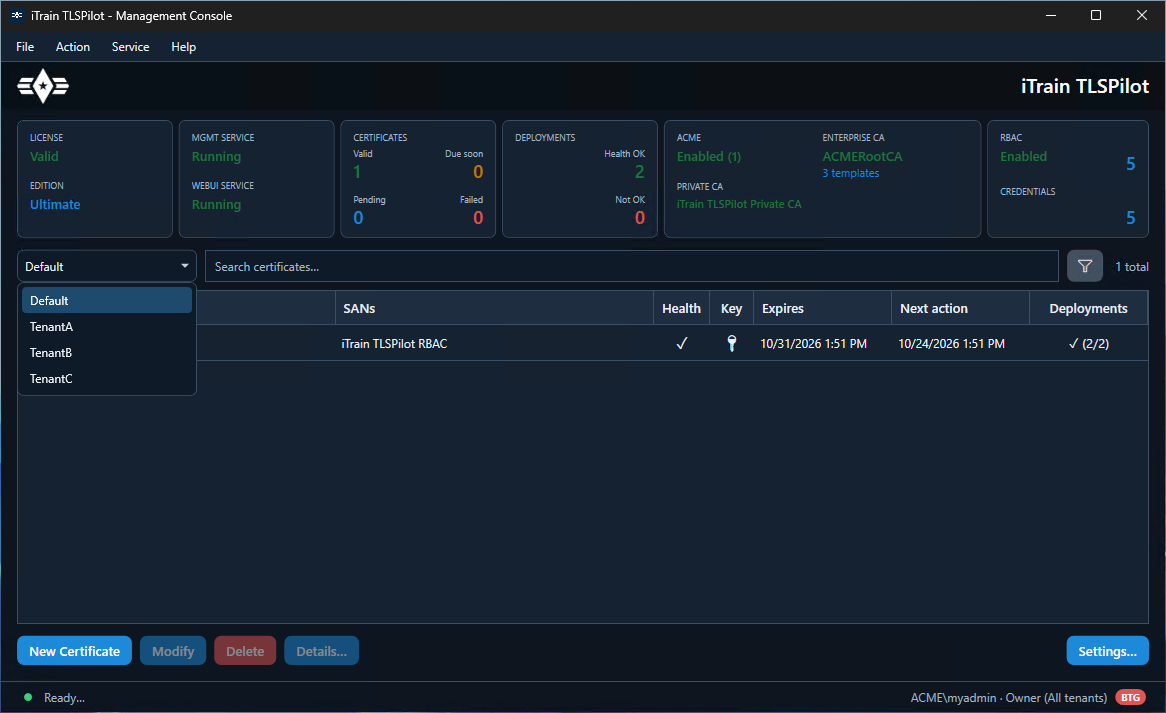1166x713 pixels.
Task: Select Default in the tenant list
Action: click(x=107, y=300)
